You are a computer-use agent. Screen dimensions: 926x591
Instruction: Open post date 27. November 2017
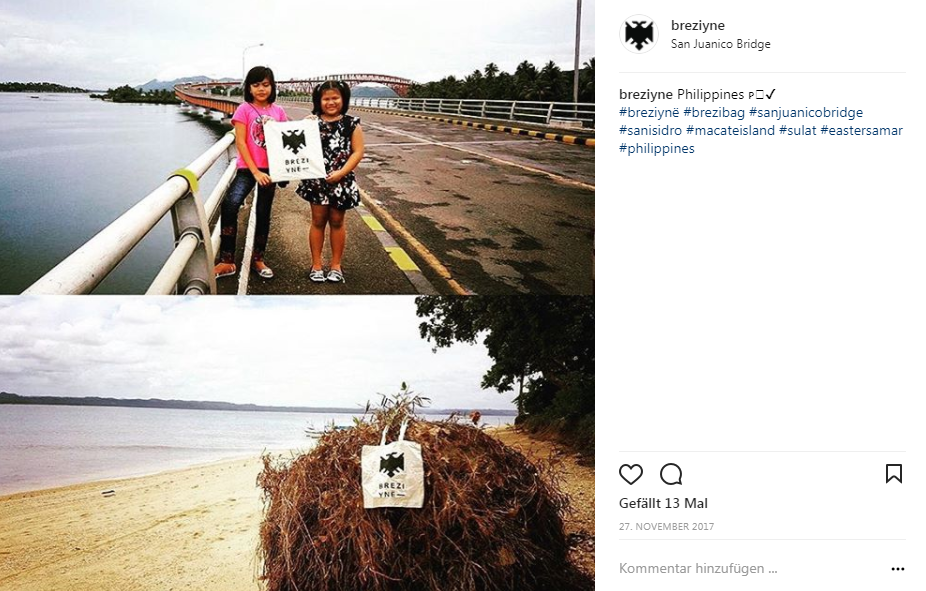pos(666,526)
